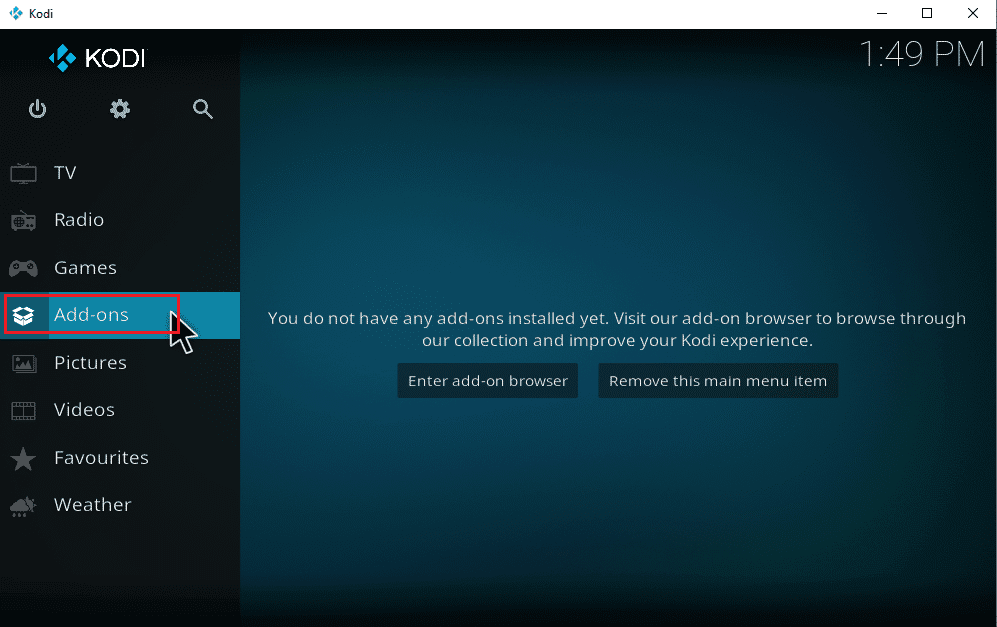Open settings via the gear icon
Screen dimensions: 997x627
pos(120,109)
